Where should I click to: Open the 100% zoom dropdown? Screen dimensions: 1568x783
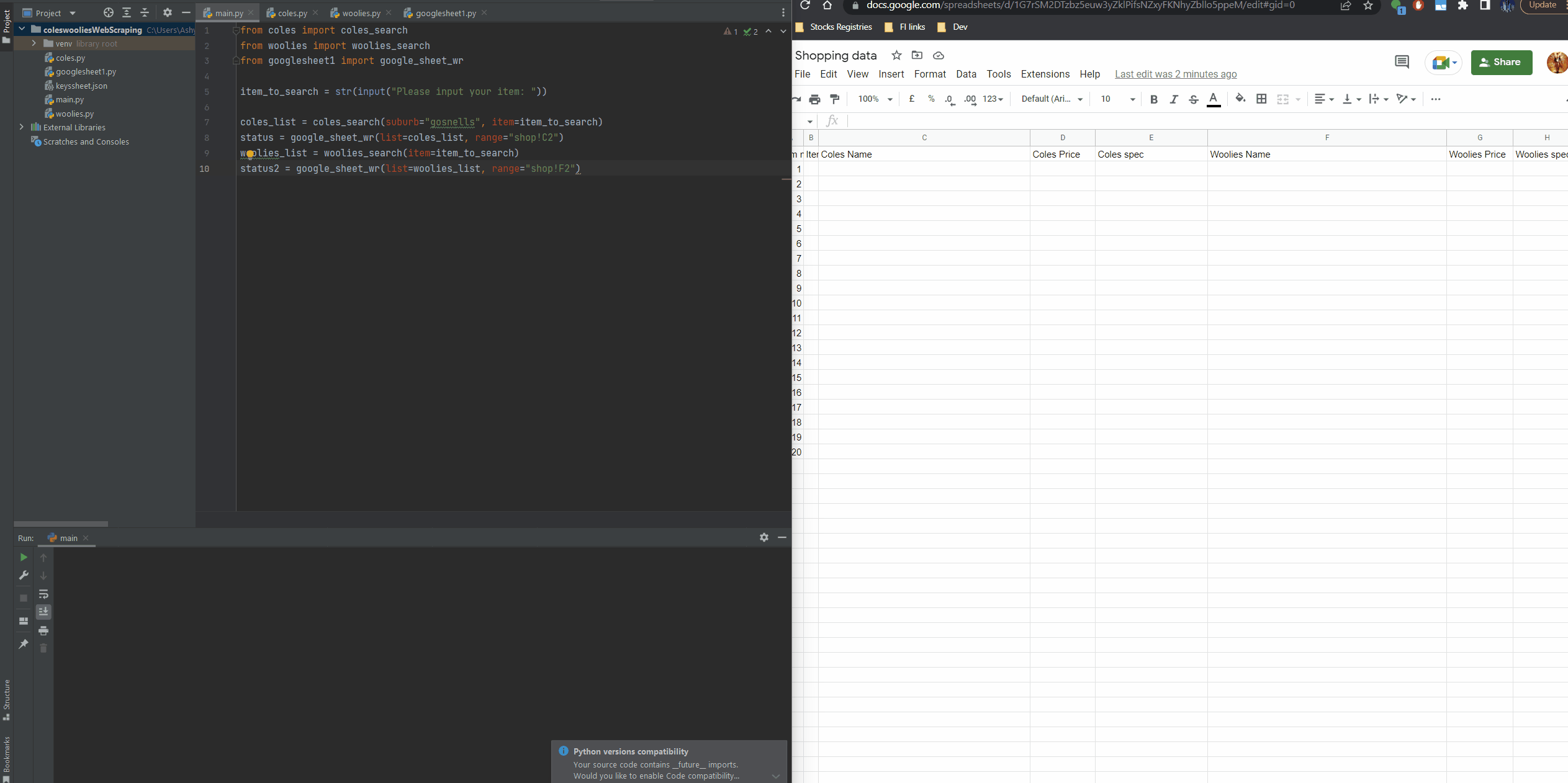pos(875,99)
